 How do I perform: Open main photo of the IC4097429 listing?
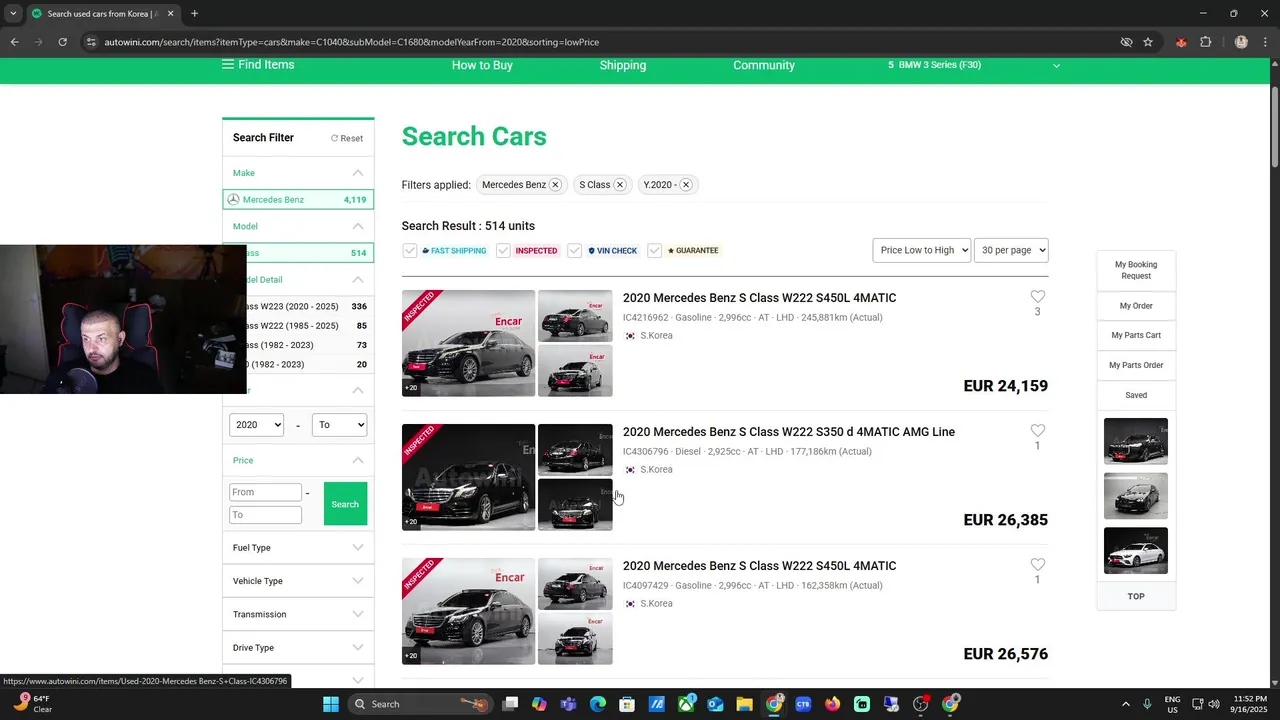pos(468,611)
